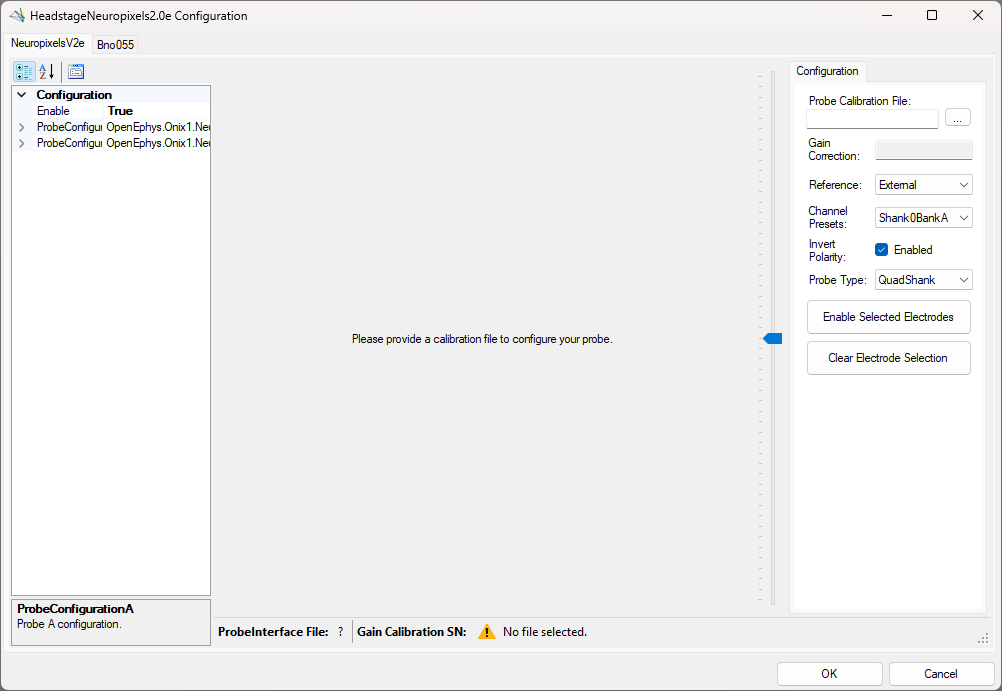
Task: Select the NeuropixelsV2e tab
Action: click(47, 43)
